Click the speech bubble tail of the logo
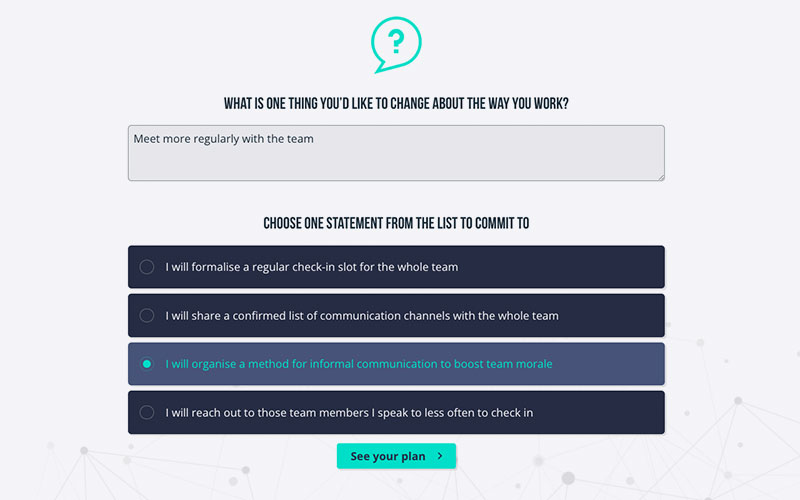The image size is (800, 500). tap(381, 67)
